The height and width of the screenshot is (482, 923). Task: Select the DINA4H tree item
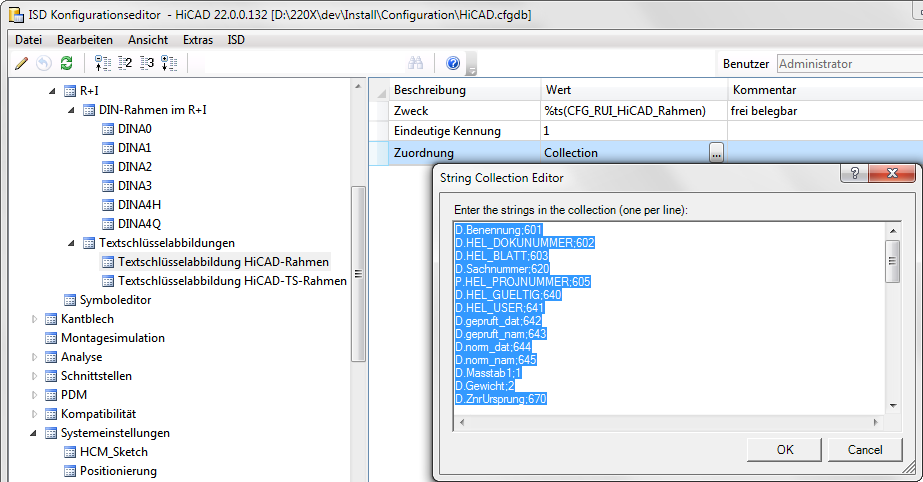139,205
